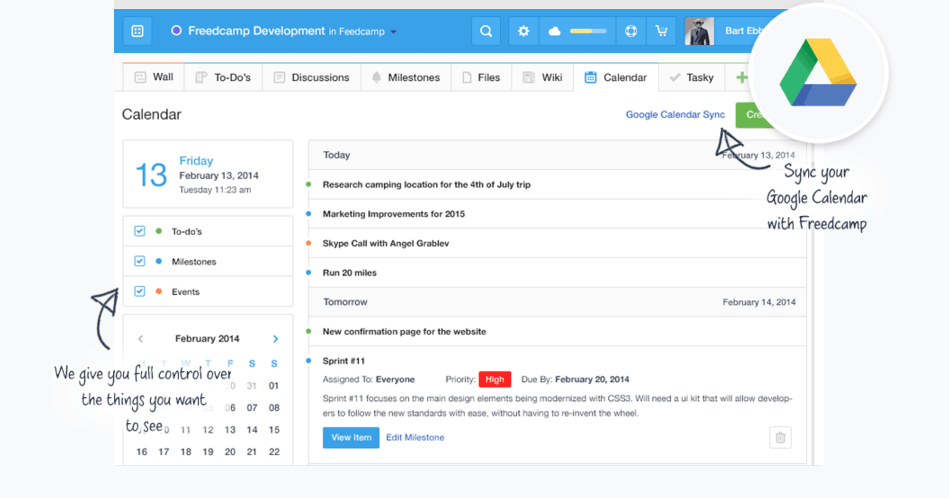The height and width of the screenshot is (498, 949).
Task: Click the cloud storage icon
Action: pyautogui.click(x=554, y=31)
